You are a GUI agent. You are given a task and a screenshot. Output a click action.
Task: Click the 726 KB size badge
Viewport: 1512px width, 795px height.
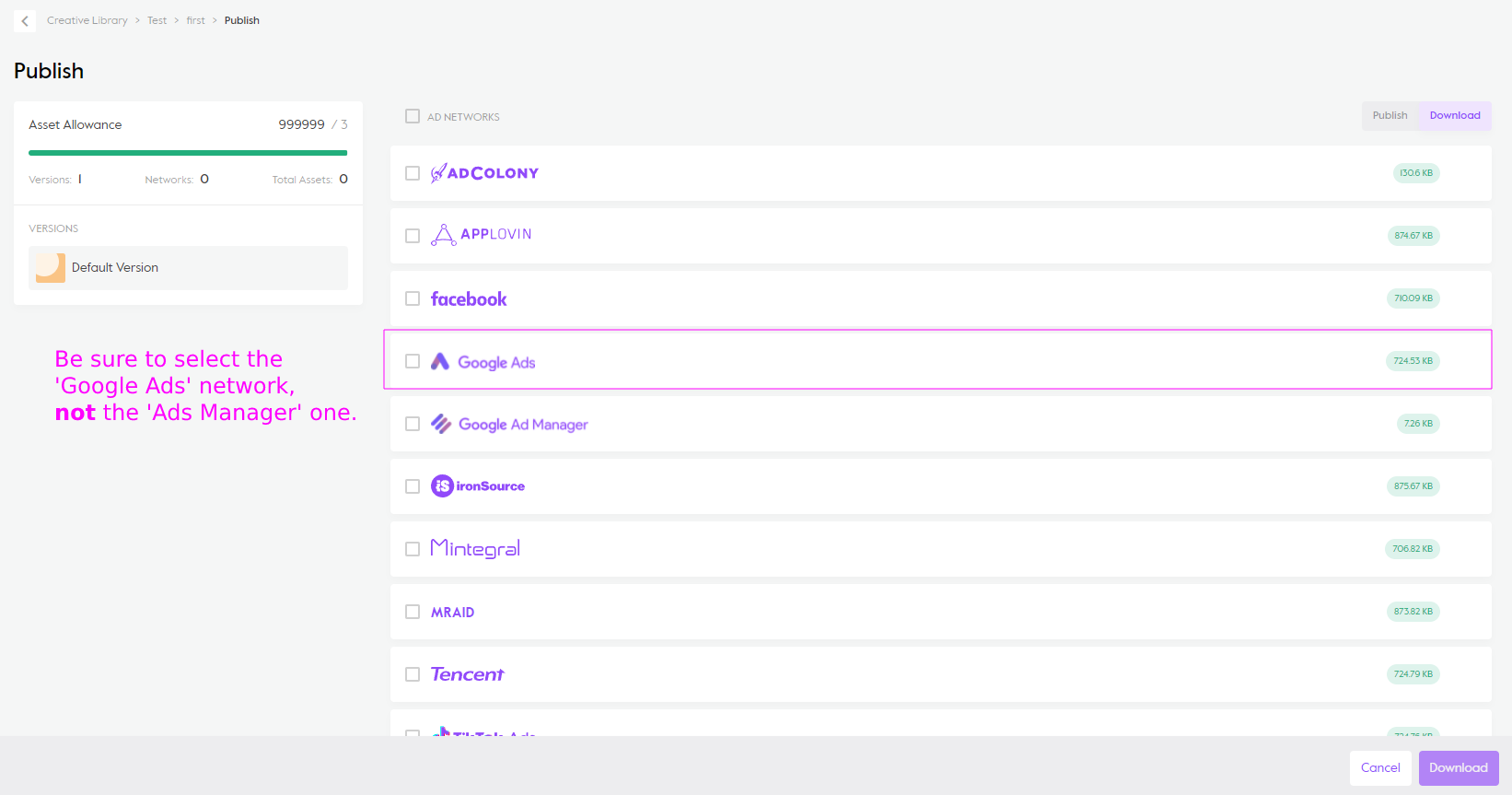pyautogui.click(x=1418, y=424)
